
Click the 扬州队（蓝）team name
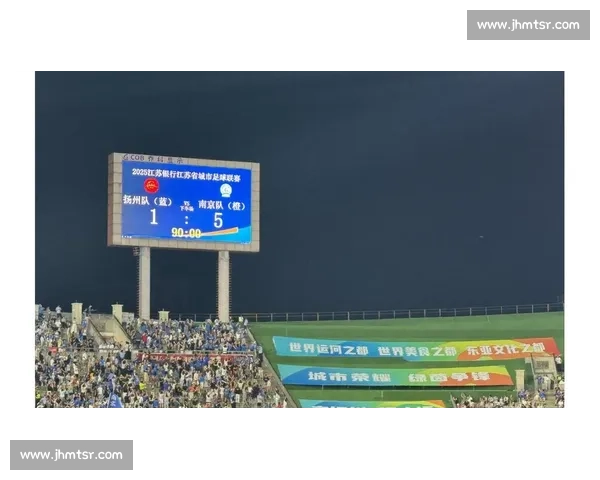pos(147,200)
